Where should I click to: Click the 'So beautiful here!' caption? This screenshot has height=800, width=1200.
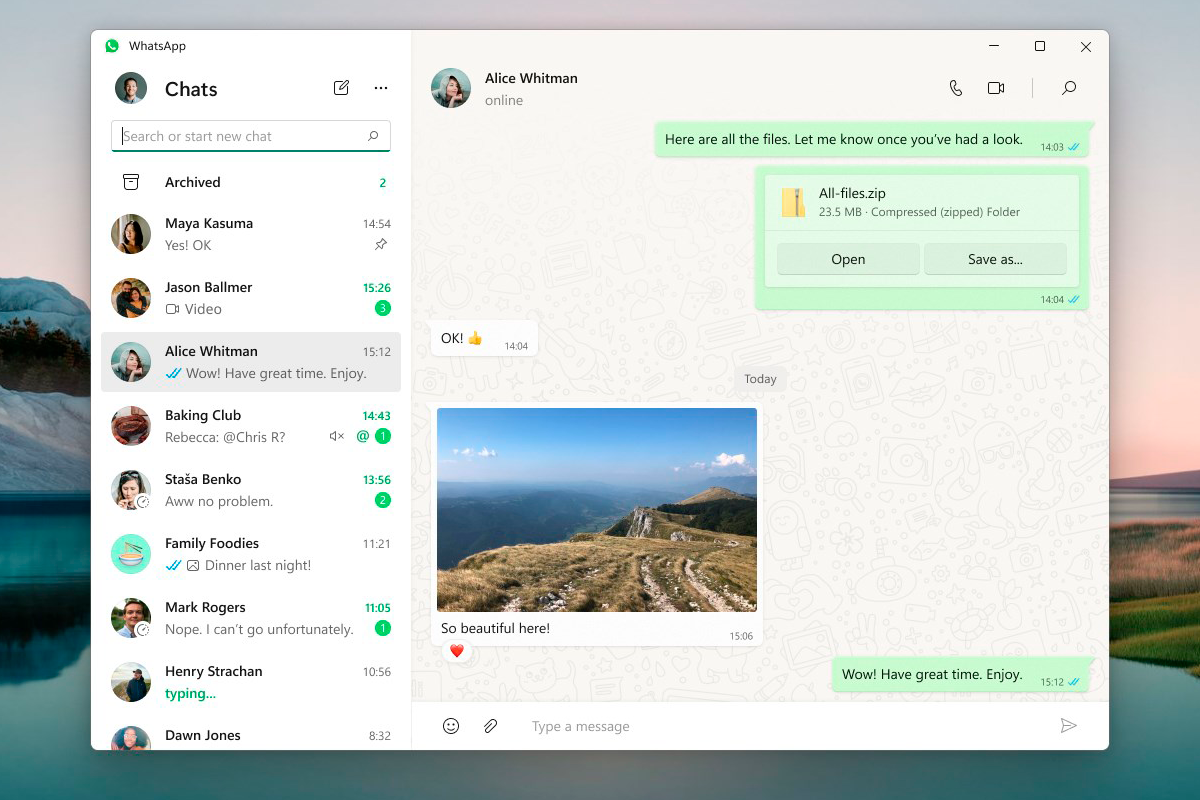(x=495, y=629)
